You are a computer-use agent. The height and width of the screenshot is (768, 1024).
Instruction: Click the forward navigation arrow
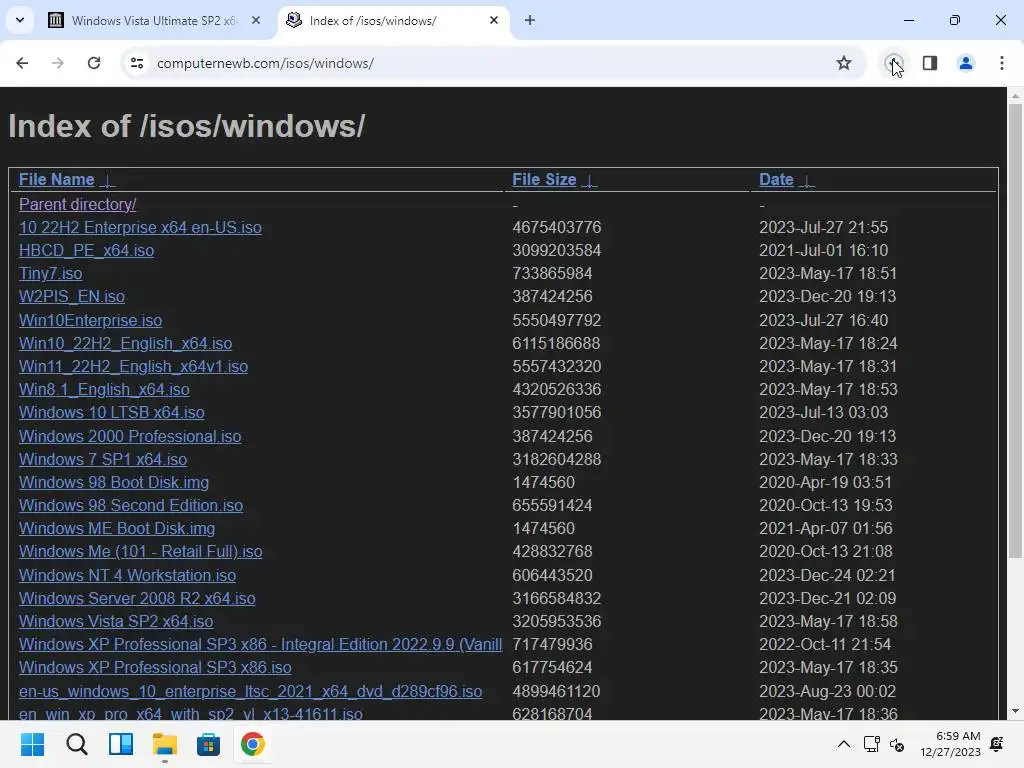pyautogui.click(x=58, y=63)
